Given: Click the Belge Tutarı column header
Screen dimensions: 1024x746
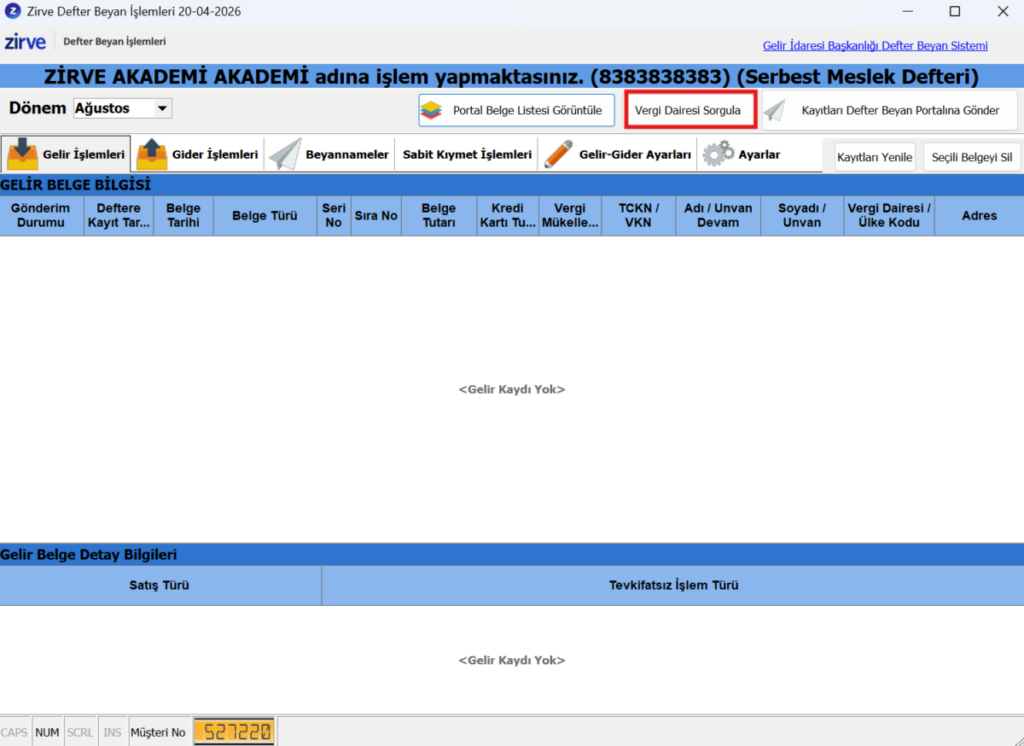Looking at the screenshot, I should click(x=438, y=216).
